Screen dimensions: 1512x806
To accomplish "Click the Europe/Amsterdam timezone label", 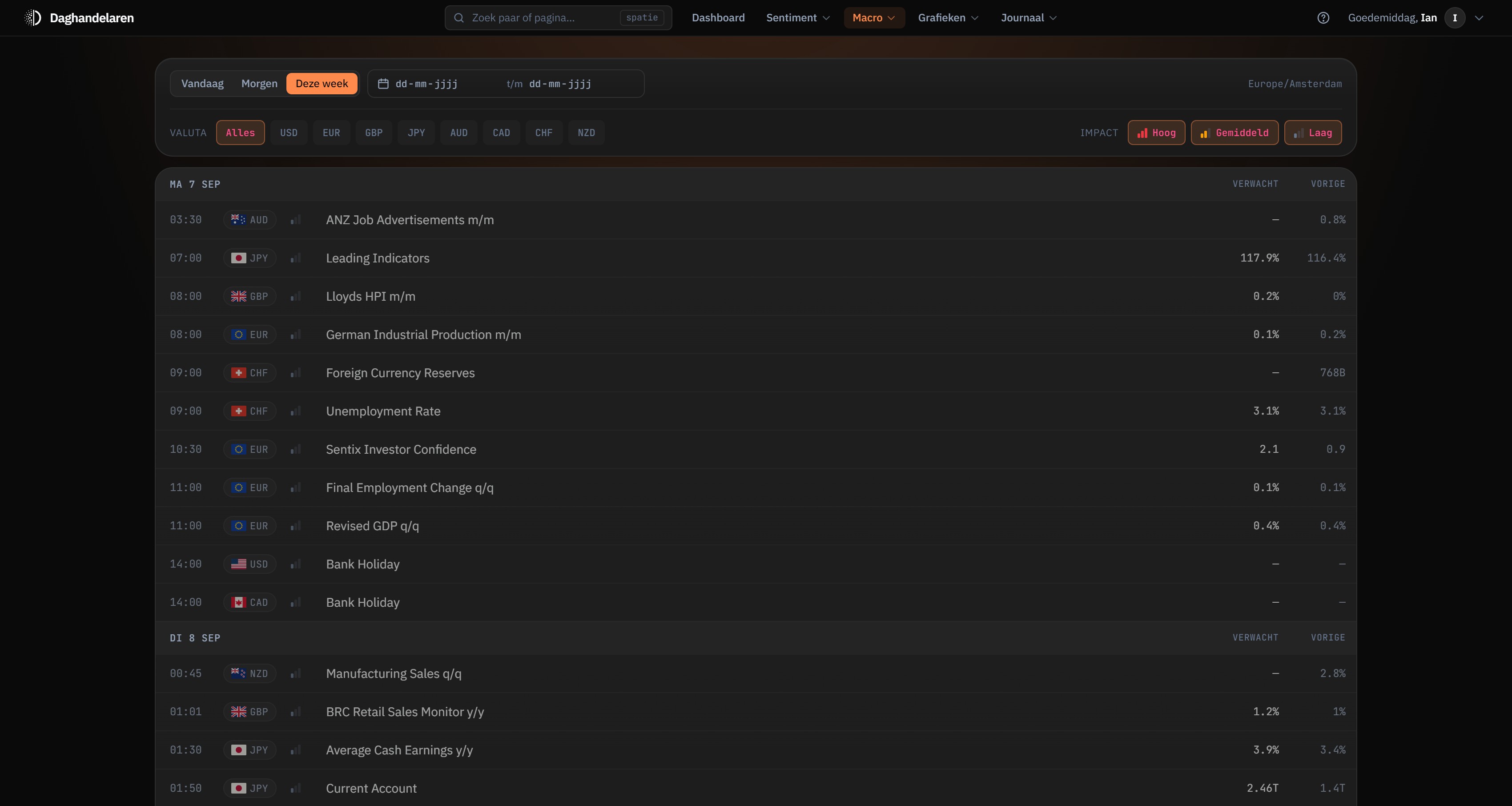I will point(1295,84).
